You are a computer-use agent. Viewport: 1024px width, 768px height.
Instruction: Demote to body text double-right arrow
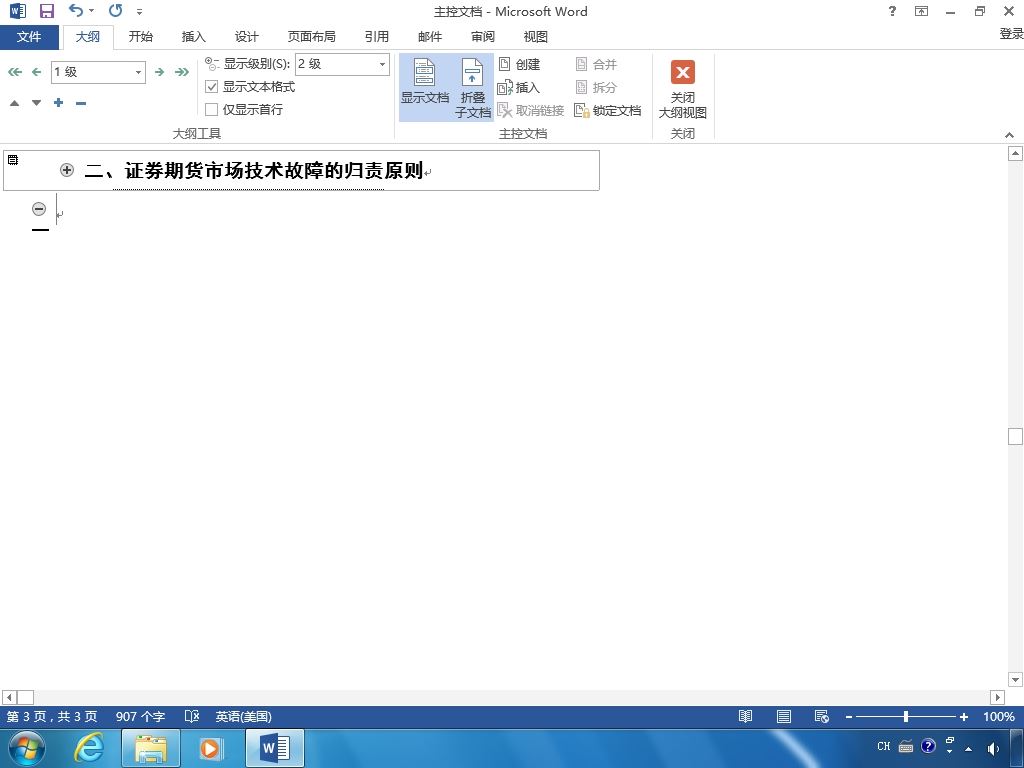click(182, 72)
